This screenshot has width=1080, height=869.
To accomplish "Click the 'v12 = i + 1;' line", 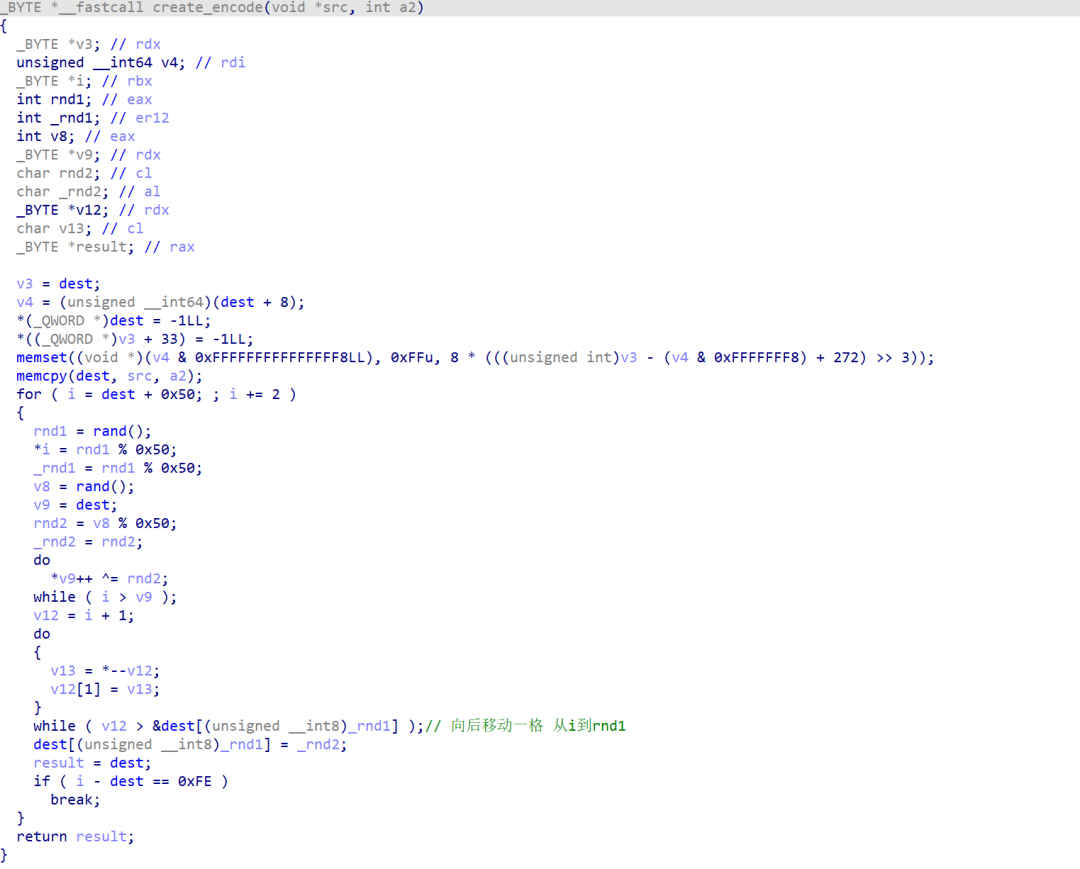I will [x=84, y=616].
